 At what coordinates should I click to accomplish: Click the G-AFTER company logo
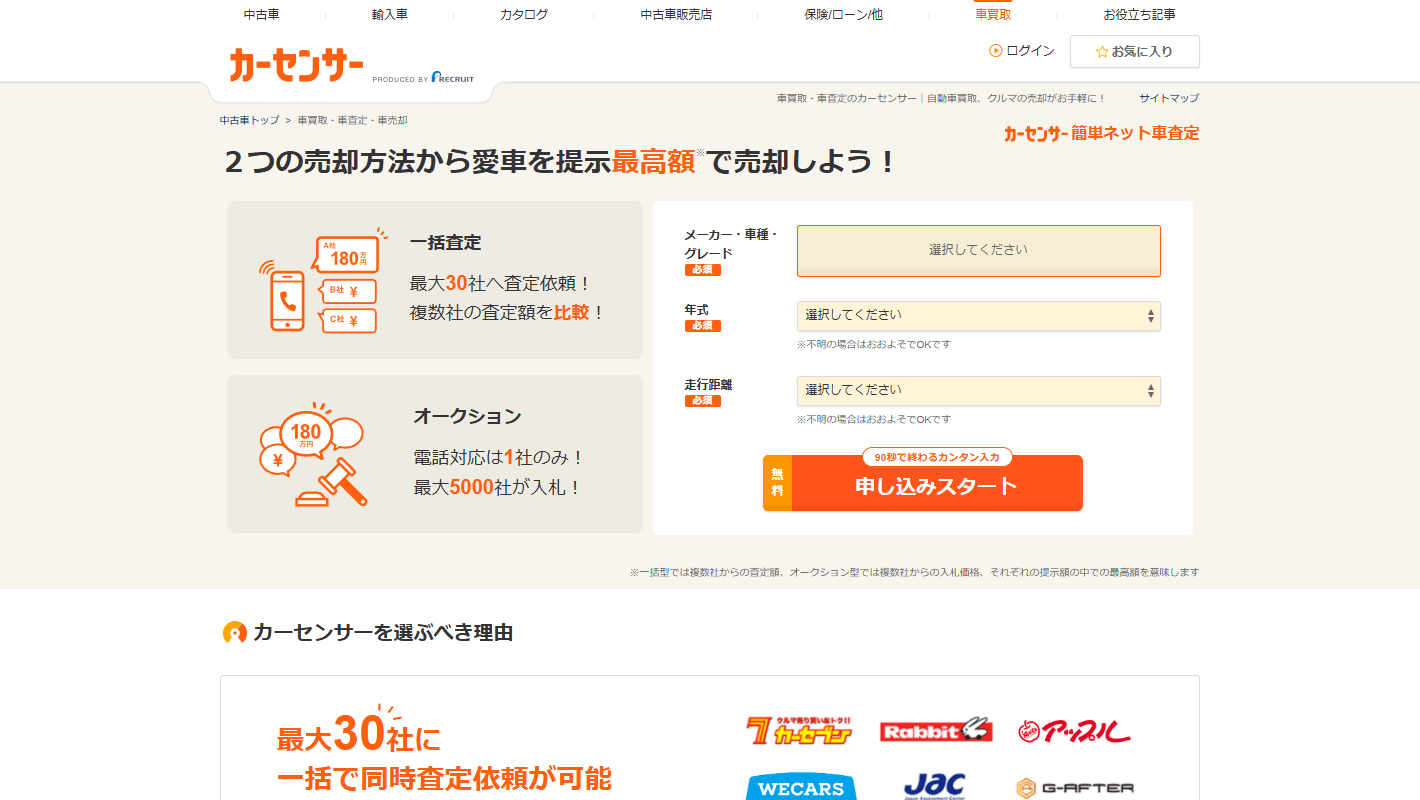pos(1075,788)
